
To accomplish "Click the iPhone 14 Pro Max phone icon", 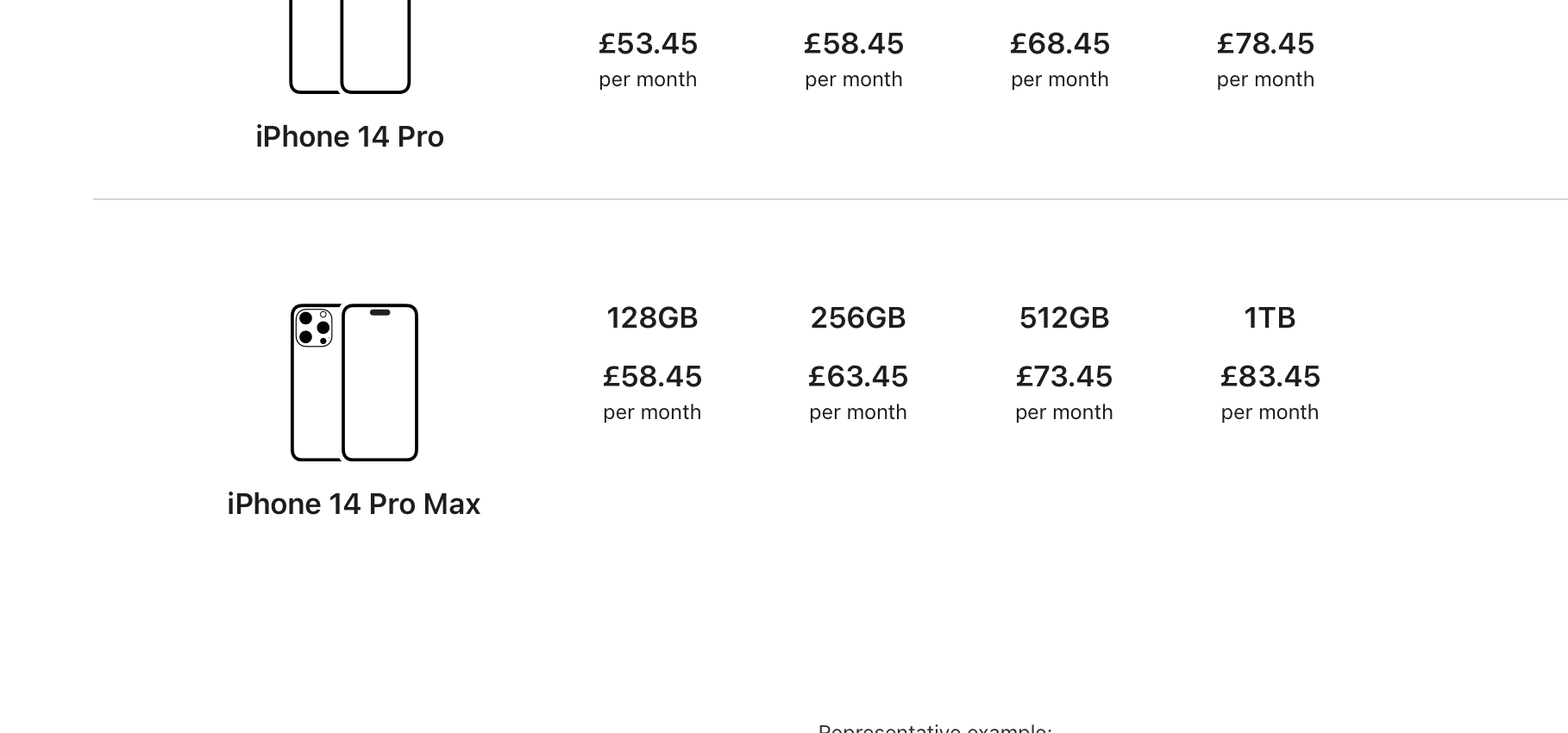I will 354,382.
